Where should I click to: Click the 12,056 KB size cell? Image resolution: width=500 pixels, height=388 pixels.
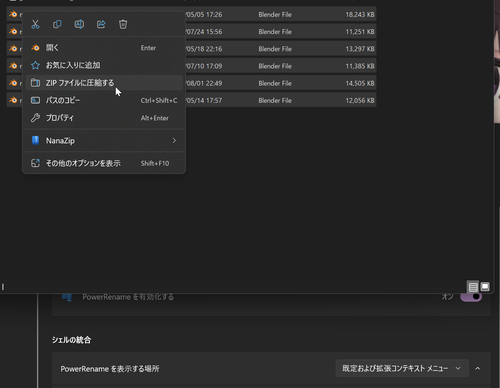360,100
